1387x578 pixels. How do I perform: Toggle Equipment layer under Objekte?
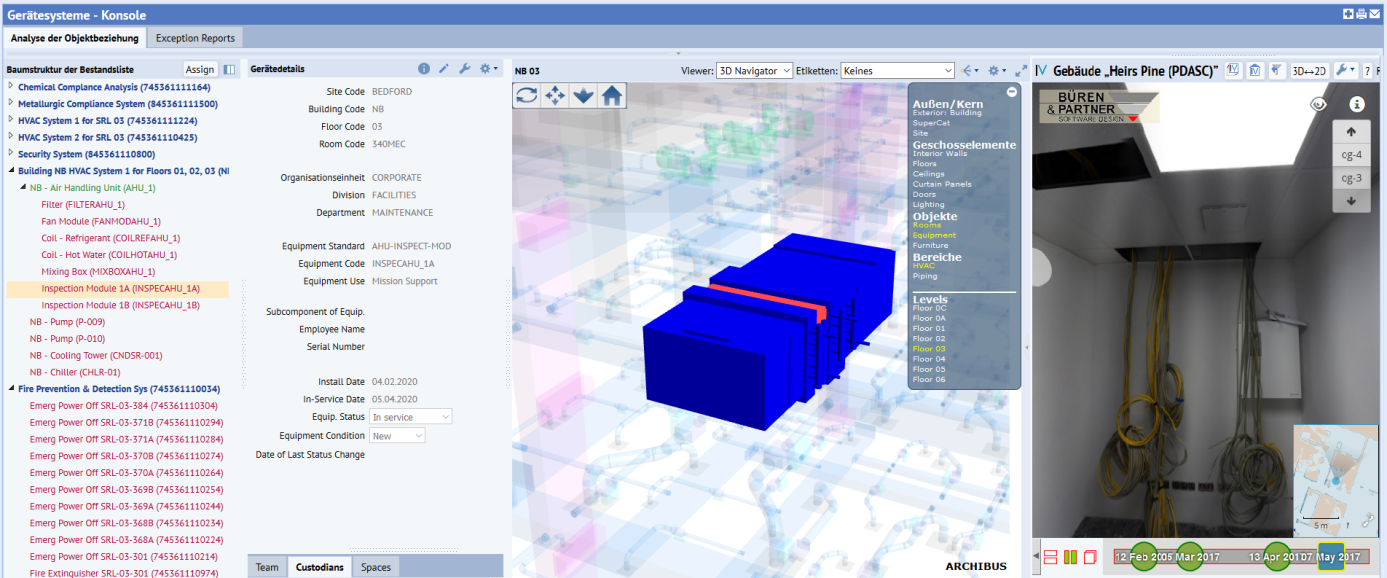tap(934, 235)
